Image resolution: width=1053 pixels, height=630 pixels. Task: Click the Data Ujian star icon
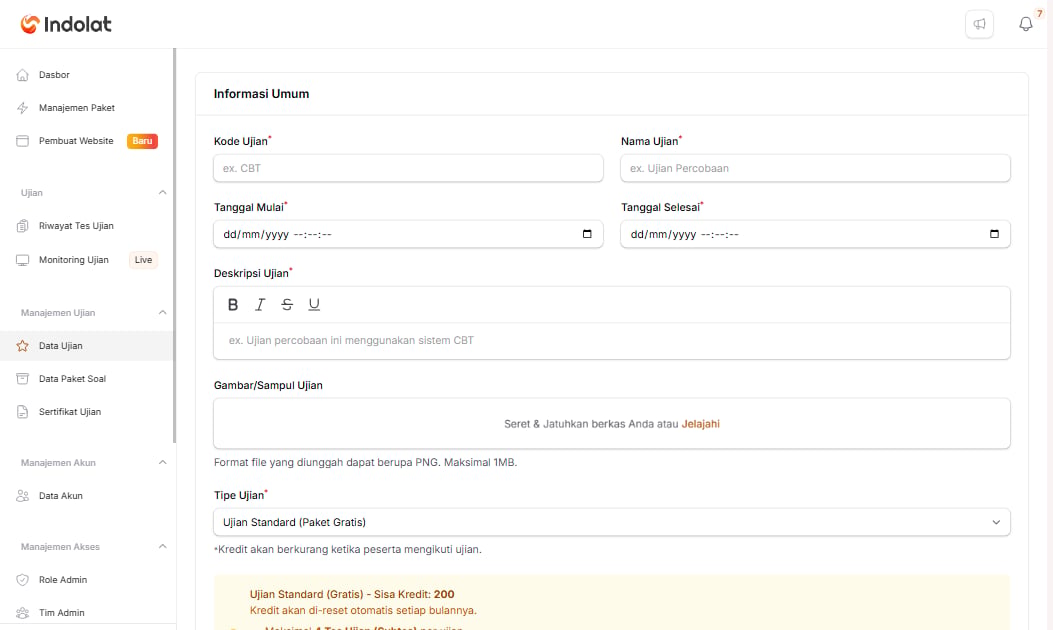(x=22, y=346)
